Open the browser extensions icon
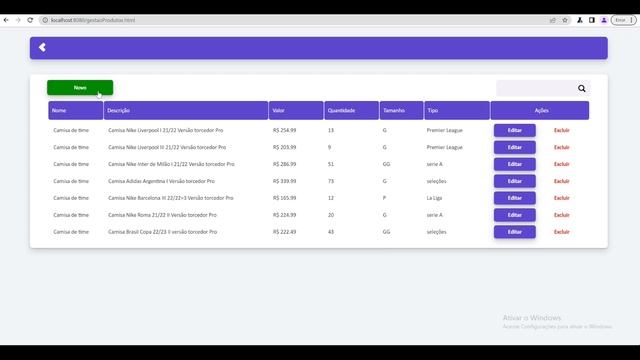 pyautogui.click(x=580, y=20)
